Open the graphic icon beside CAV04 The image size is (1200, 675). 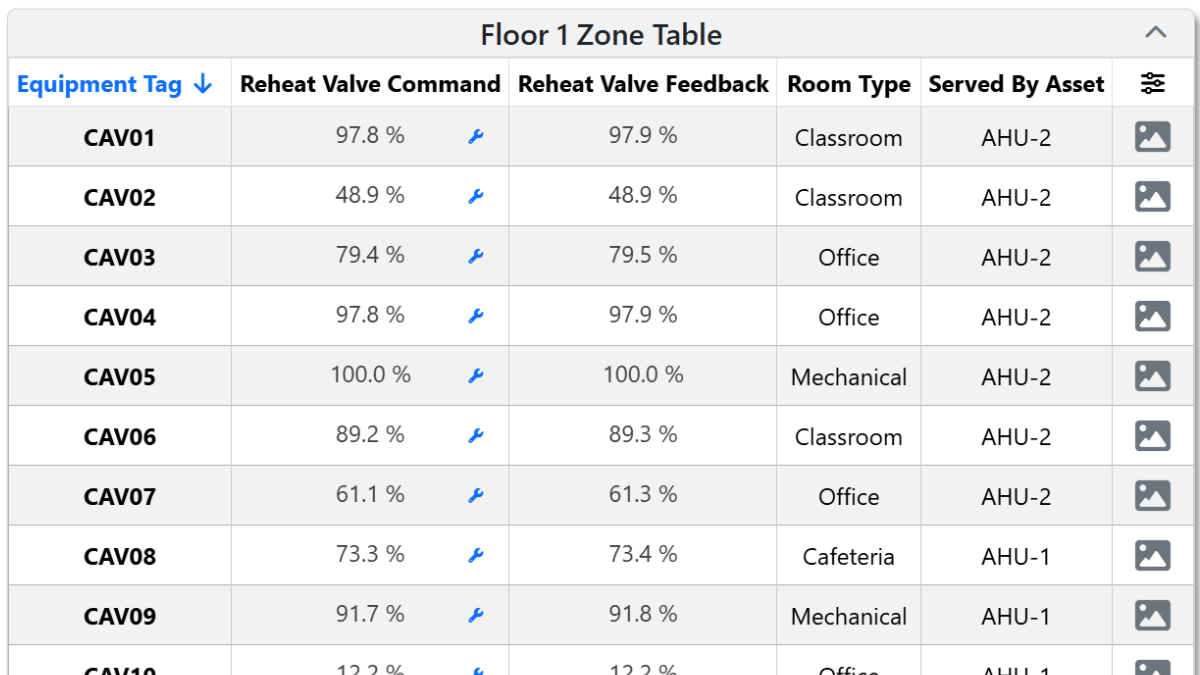coord(1152,316)
